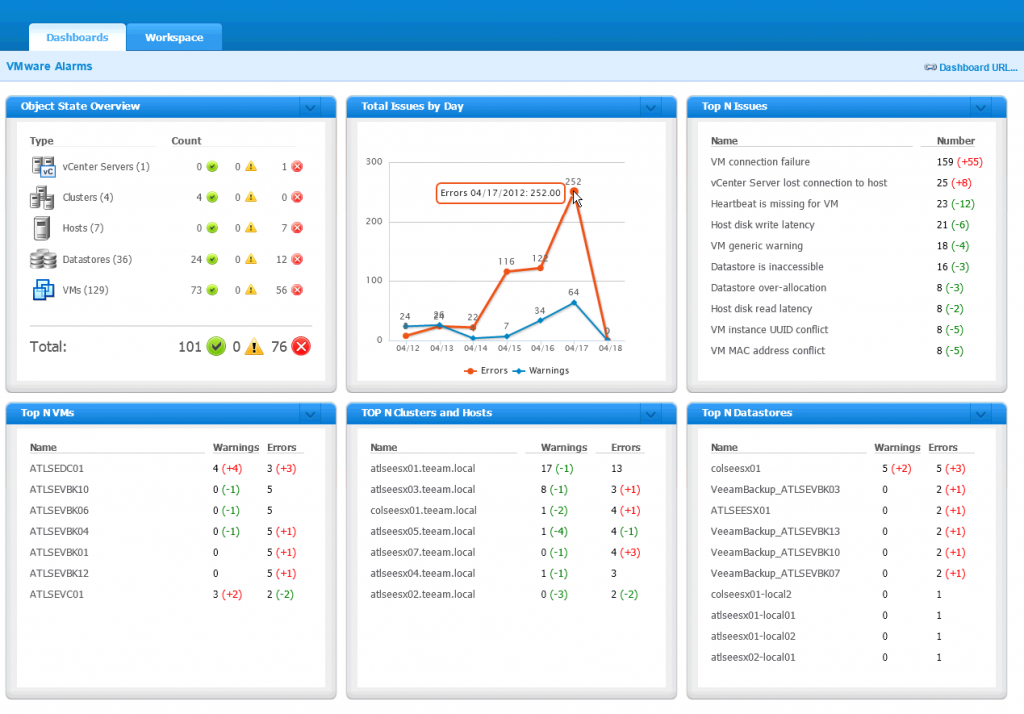Image resolution: width=1024 pixels, height=714 pixels.
Task: Click the 04/15 errors data point labeled 116
Action: (x=507, y=271)
